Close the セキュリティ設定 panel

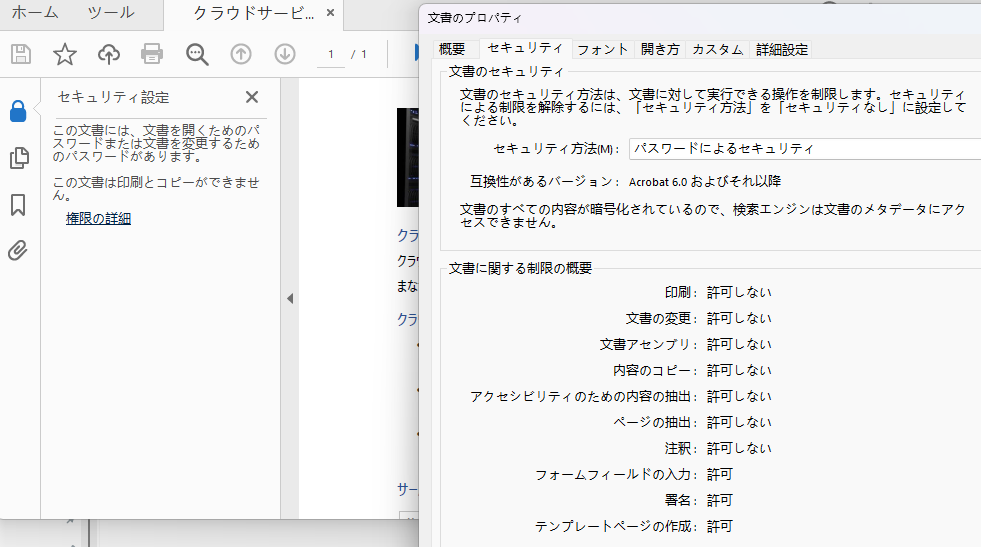coord(252,97)
